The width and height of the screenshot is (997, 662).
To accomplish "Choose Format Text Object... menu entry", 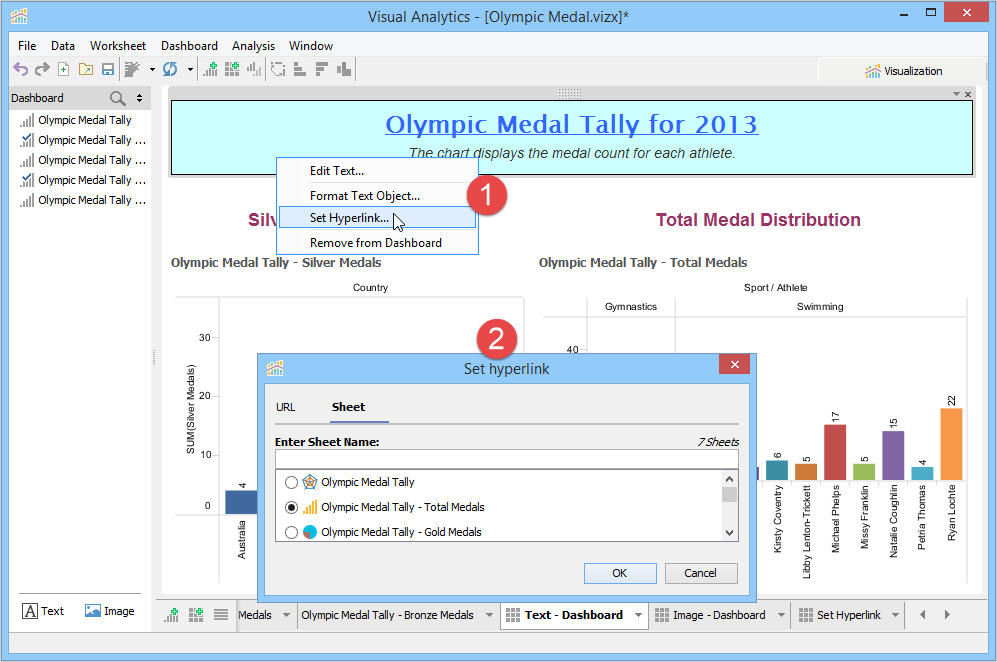I will (x=378, y=196).
